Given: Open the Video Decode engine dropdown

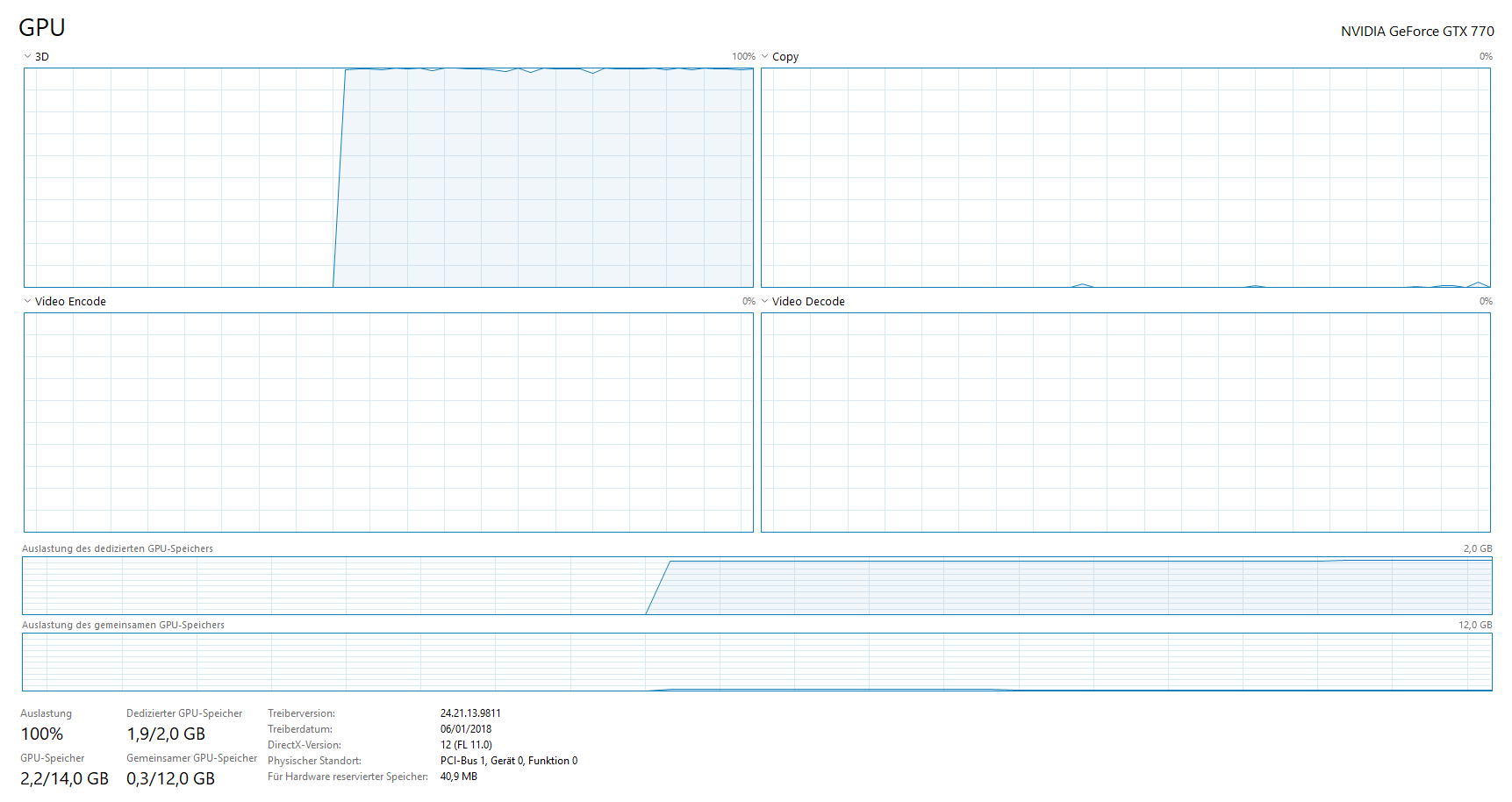Looking at the screenshot, I should tap(763, 301).
